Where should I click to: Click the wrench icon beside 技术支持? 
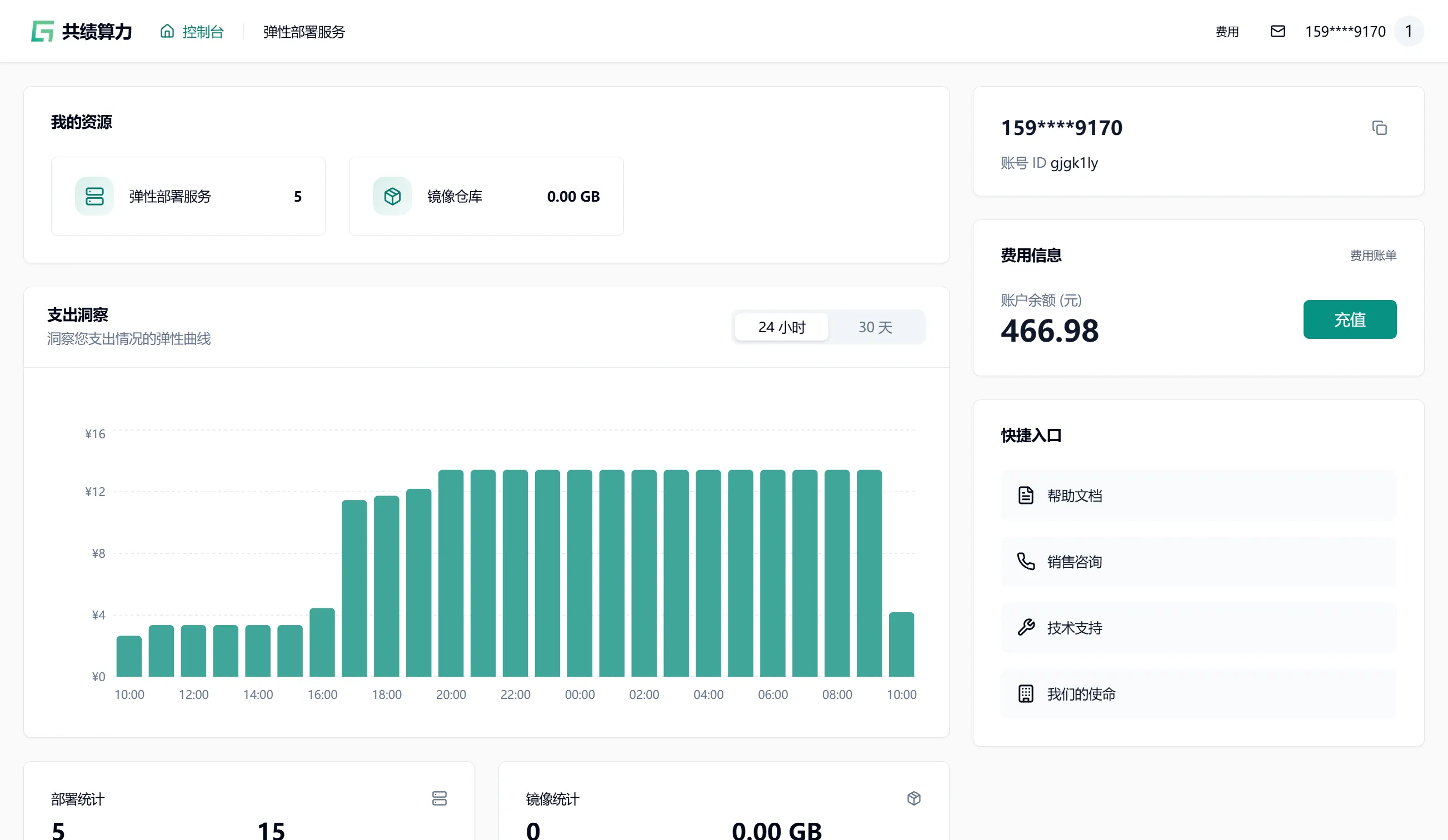[x=1026, y=627]
